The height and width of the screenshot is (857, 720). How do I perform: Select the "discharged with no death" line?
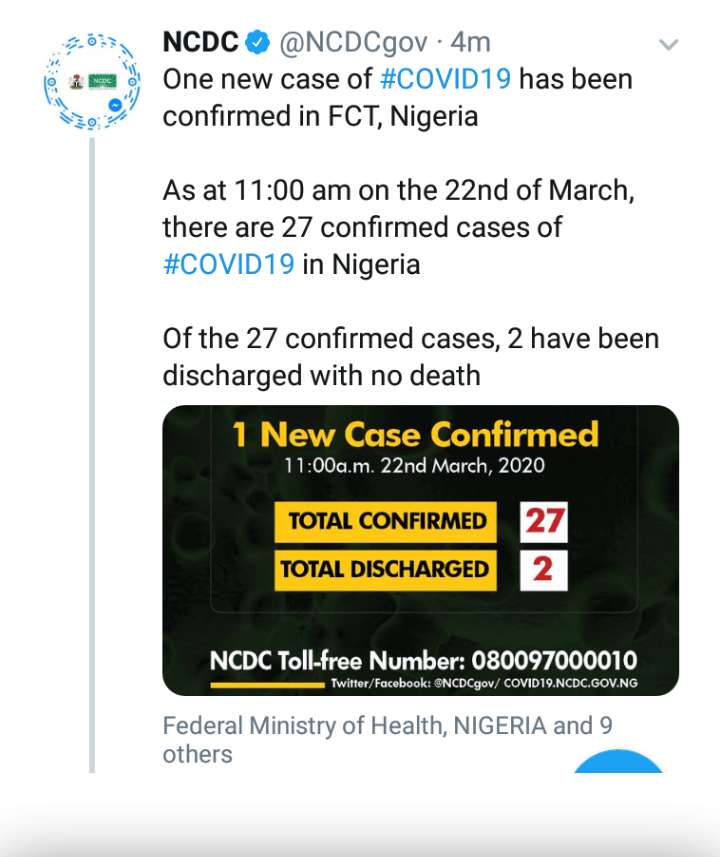[x=321, y=375]
